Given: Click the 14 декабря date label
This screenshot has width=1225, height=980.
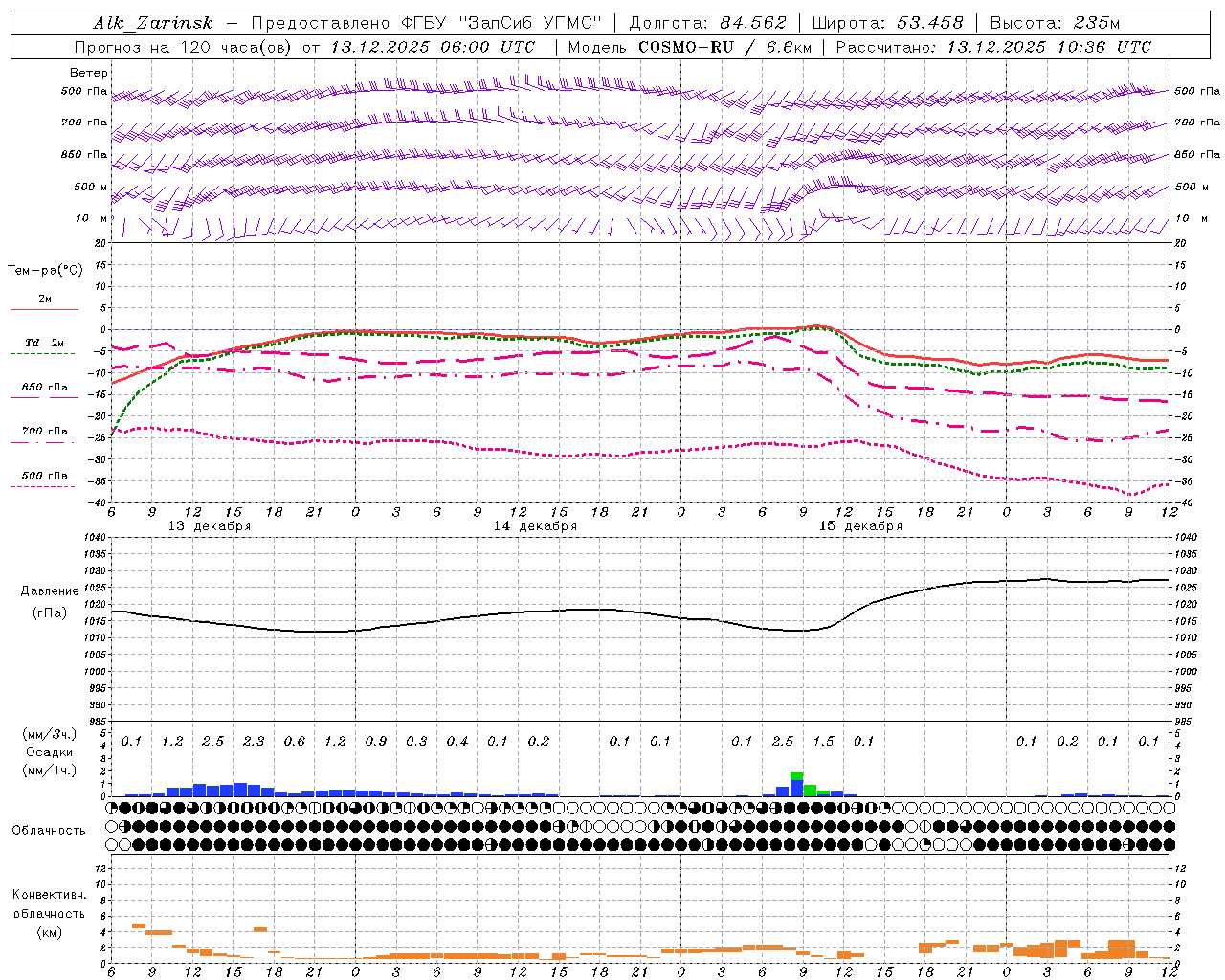Looking at the screenshot, I should point(535,526).
